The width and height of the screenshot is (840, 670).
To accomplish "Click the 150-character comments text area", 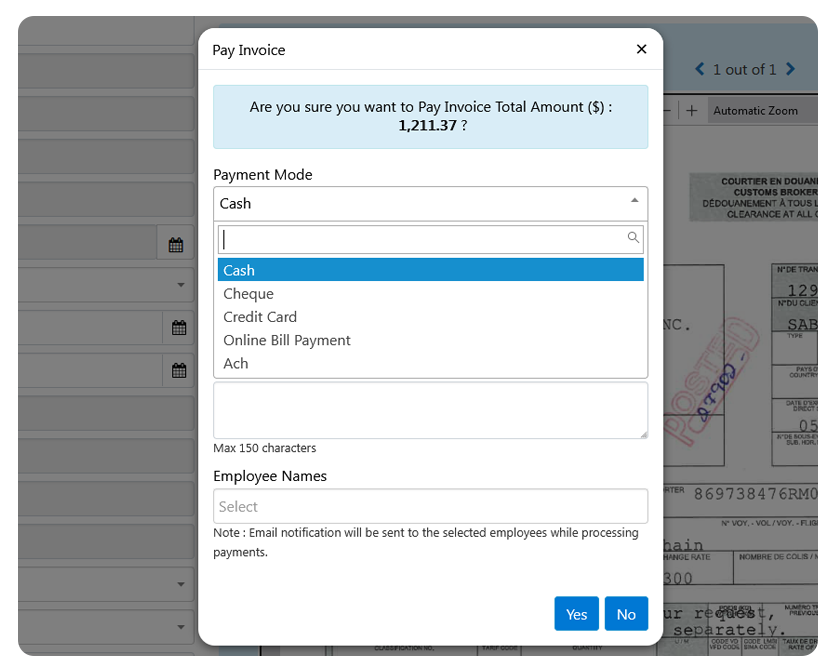I will pos(430,410).
